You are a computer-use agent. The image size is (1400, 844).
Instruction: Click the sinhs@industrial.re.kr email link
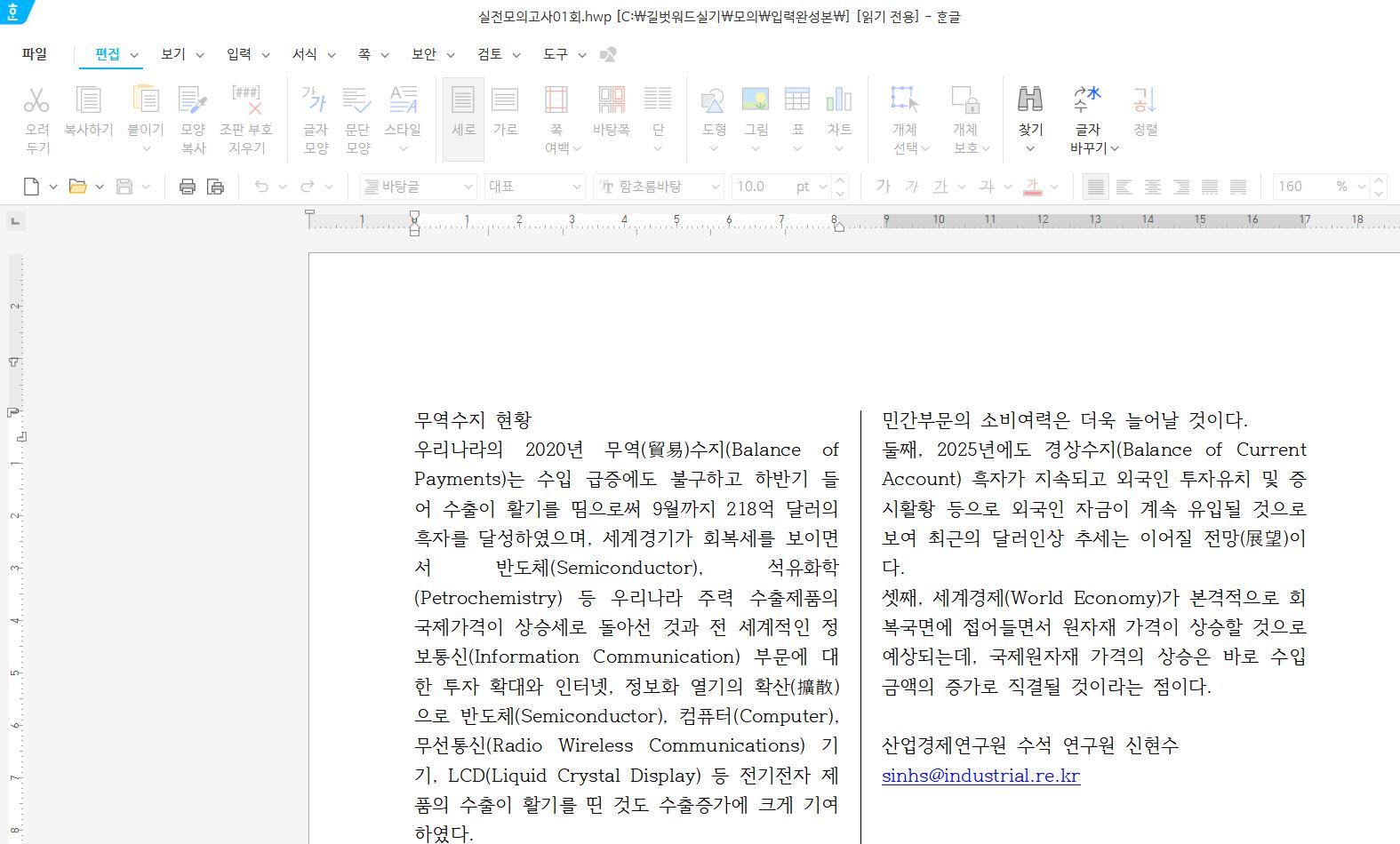(x=980, y=776)
